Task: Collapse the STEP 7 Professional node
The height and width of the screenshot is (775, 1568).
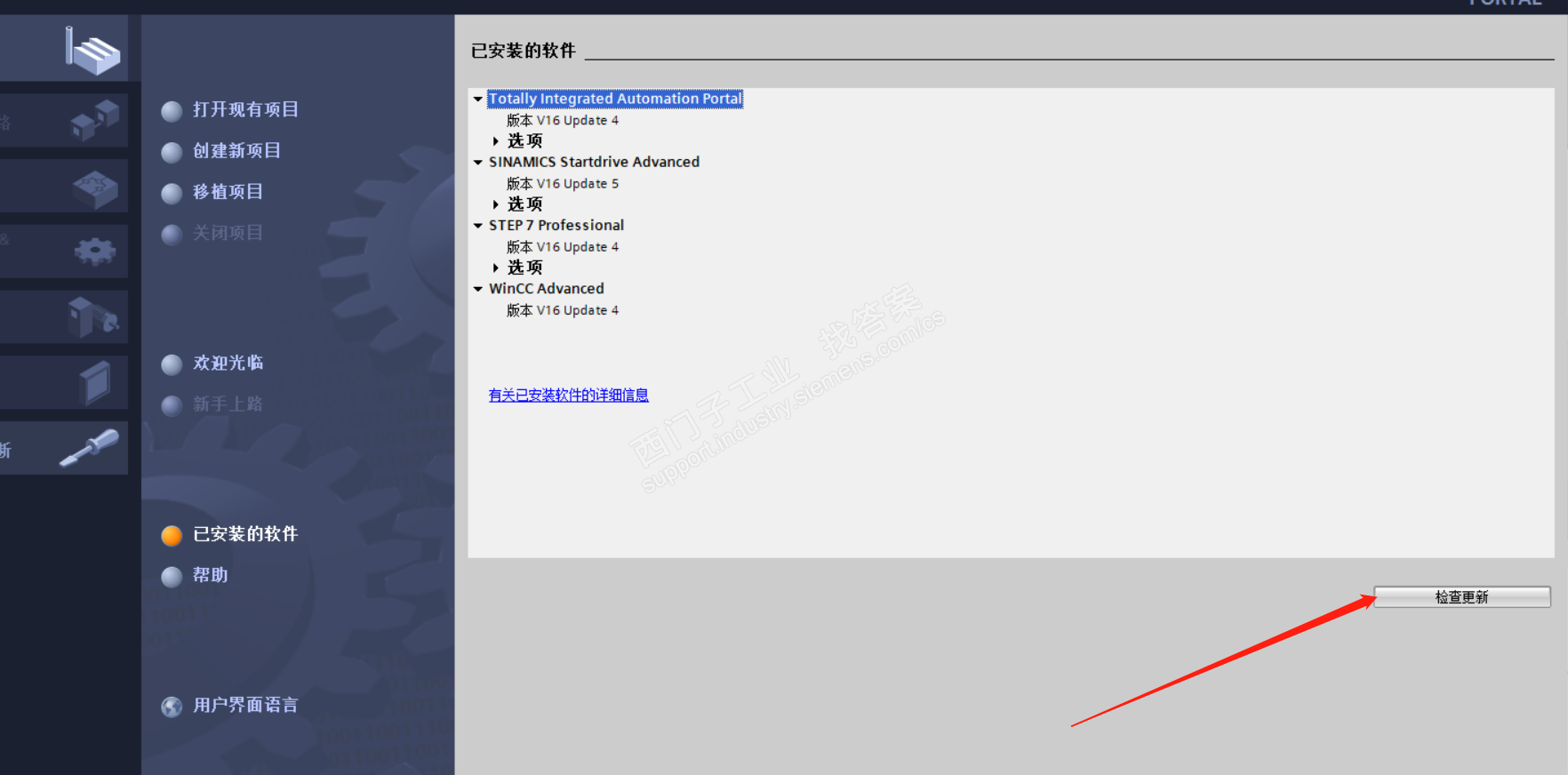Action: [478, 226]
